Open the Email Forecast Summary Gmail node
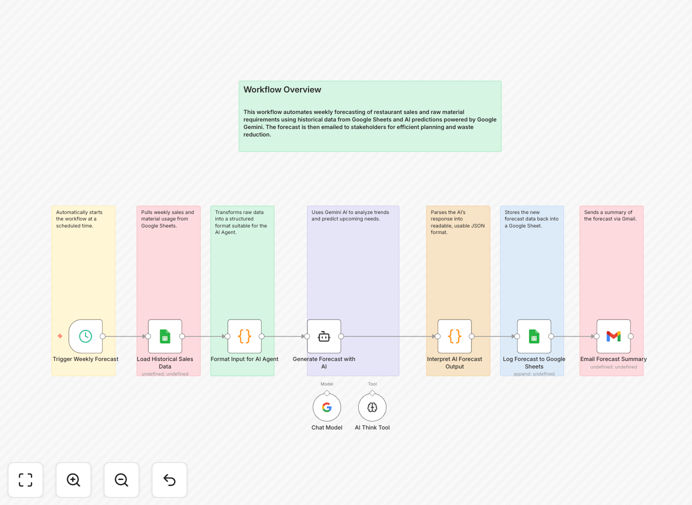Screen dimensions: 692x505 tap(613, 336)
